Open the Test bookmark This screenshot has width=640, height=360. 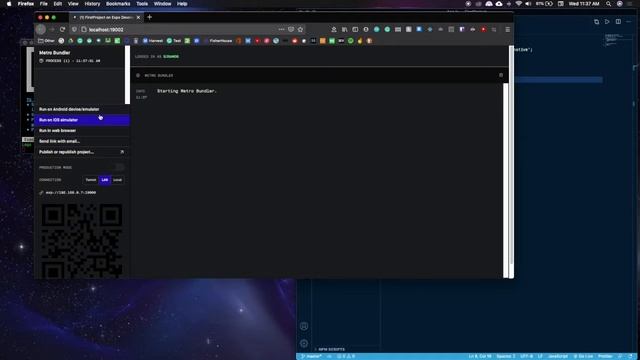(174, 41)
